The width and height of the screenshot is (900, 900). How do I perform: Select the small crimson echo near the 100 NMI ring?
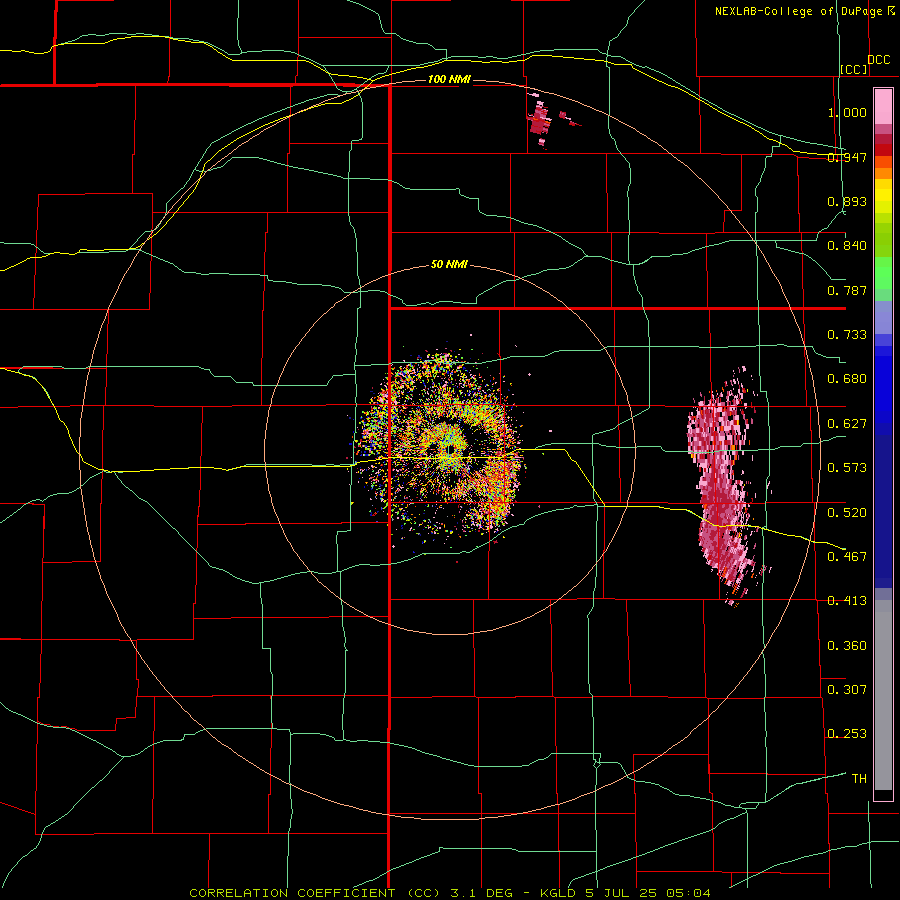click(x=540, y=122)
